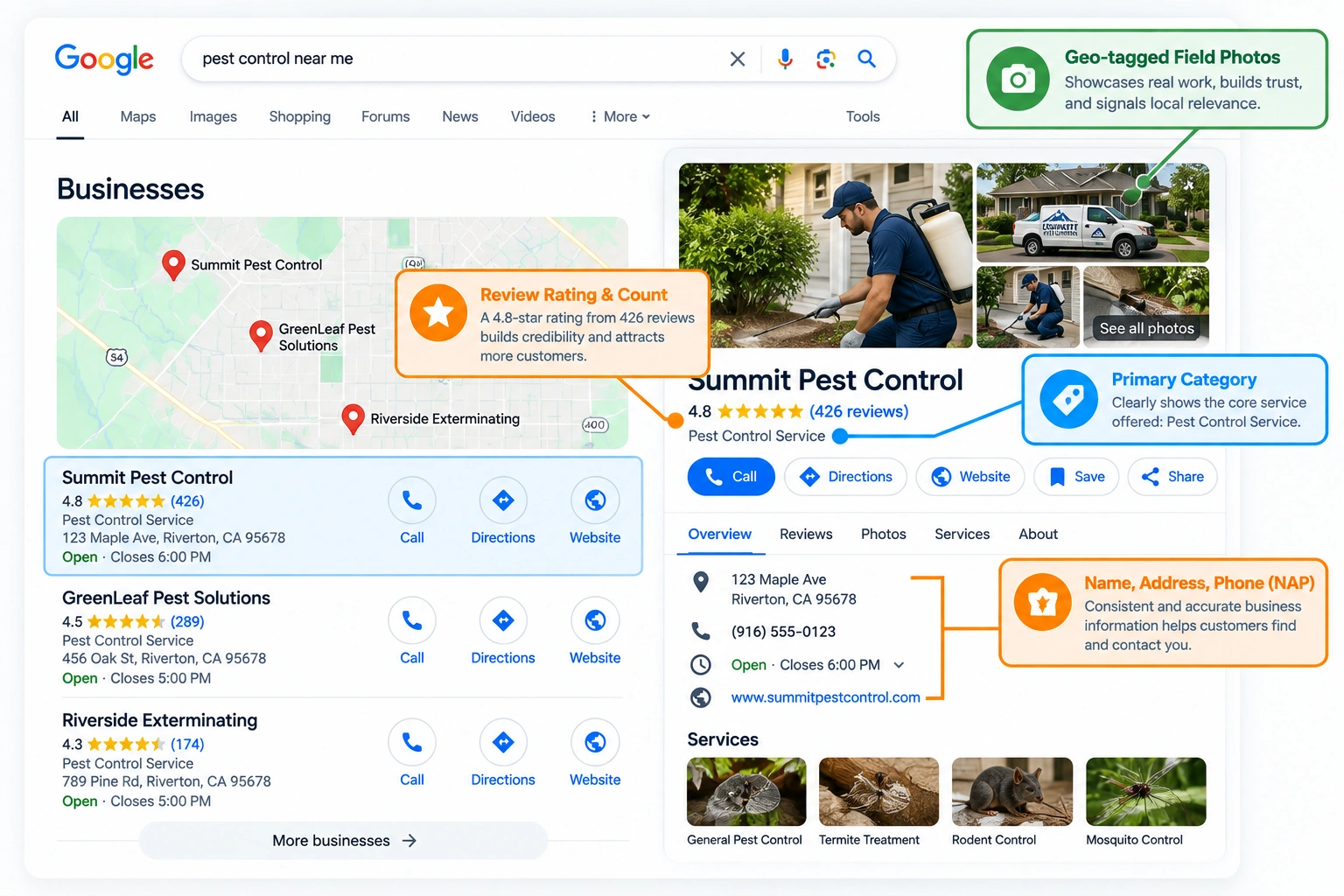Screen dimensions: 1344x896
Task: Open the More search filters dropdown
Action: pos(620,116)
